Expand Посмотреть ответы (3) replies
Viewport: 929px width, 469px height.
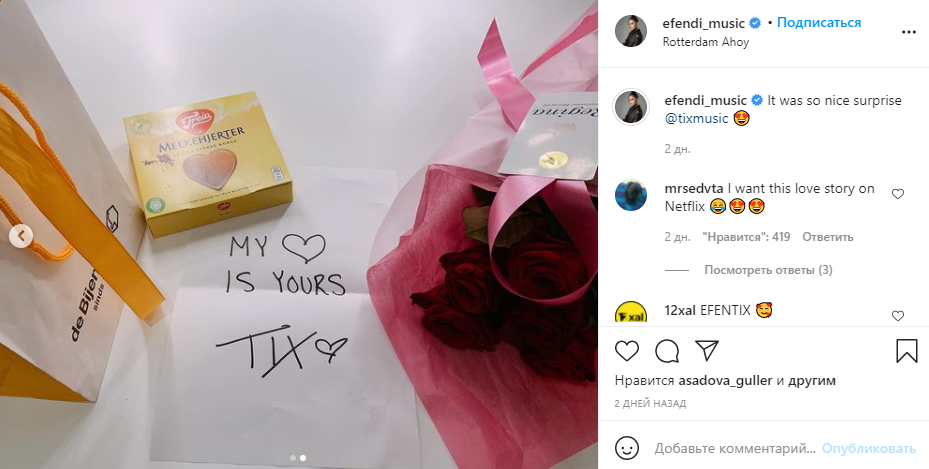(768, 270)
